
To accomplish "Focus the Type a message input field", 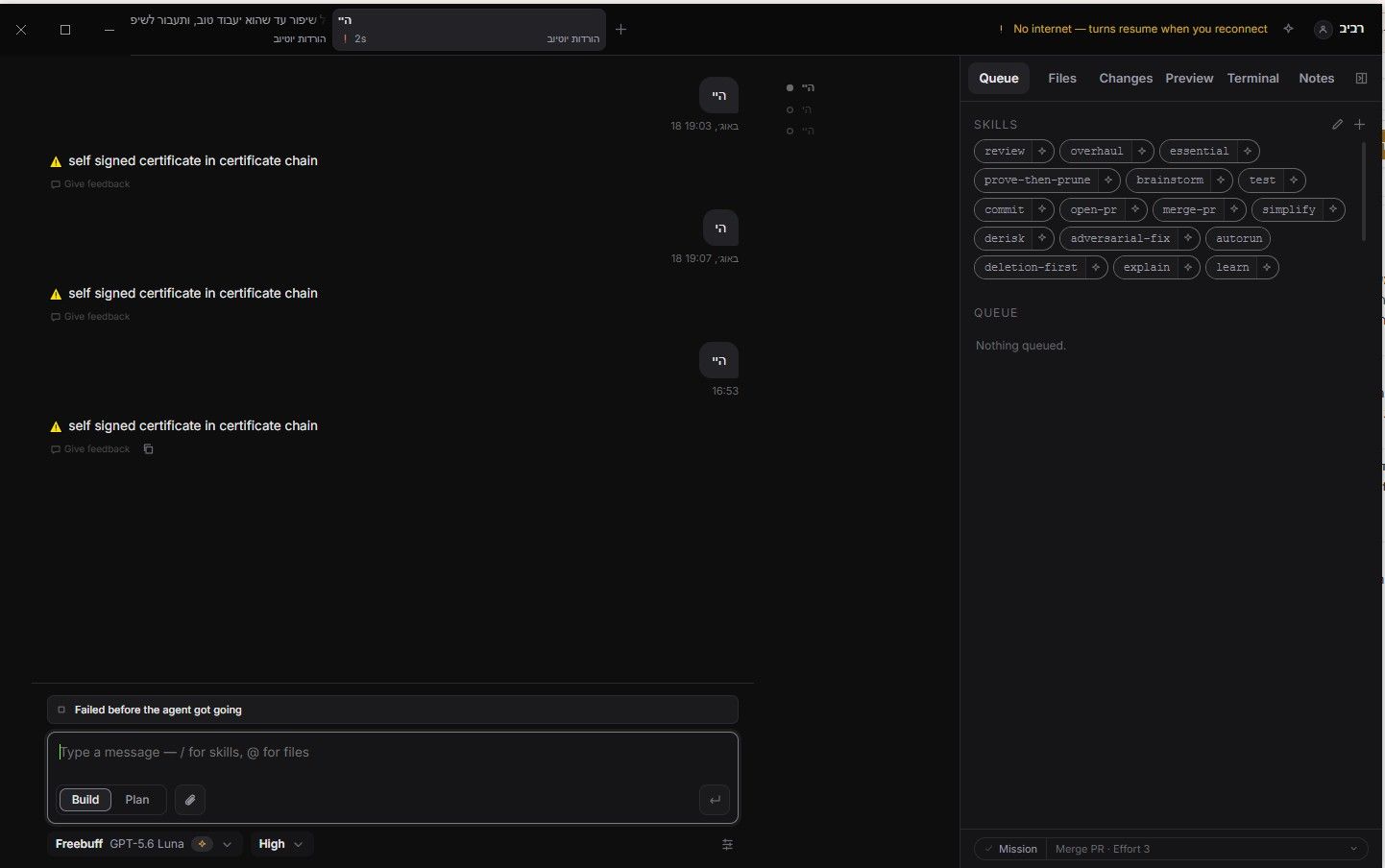I will tap(392, 753).
